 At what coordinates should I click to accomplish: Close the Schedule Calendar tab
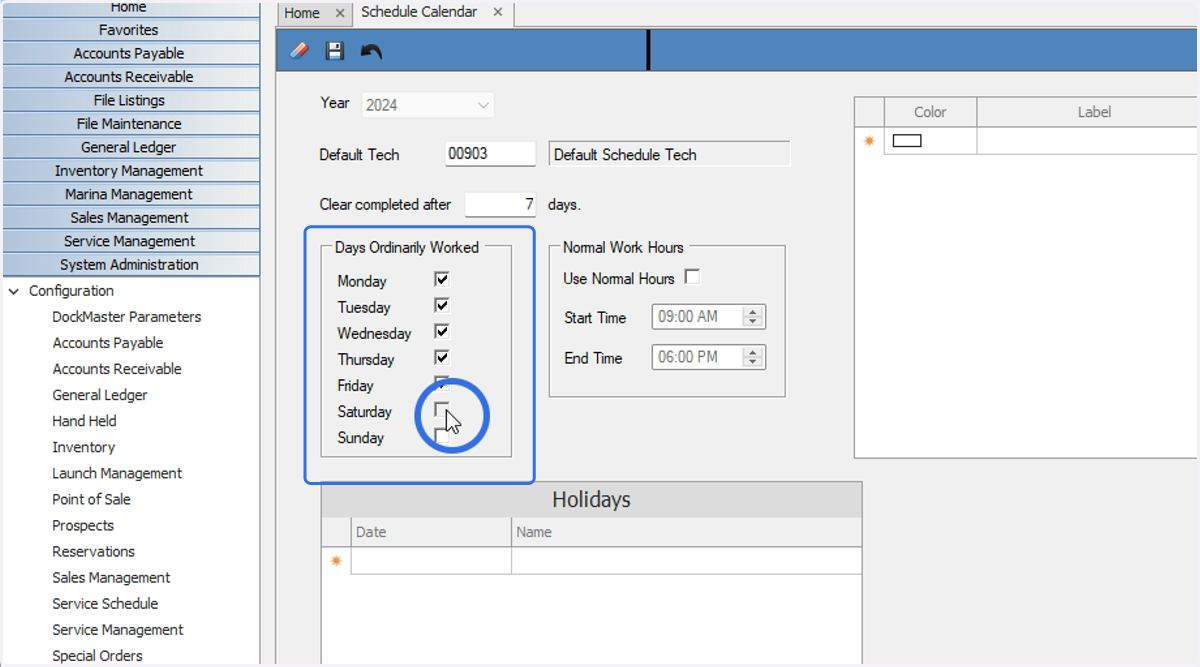click(497, 13)
